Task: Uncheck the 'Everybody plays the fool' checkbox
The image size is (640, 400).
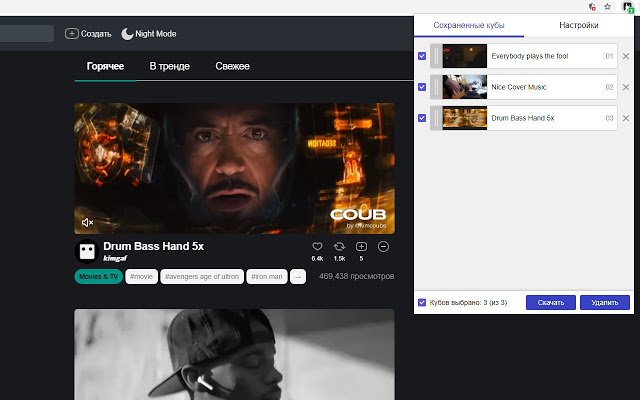Action: (422, 57)
